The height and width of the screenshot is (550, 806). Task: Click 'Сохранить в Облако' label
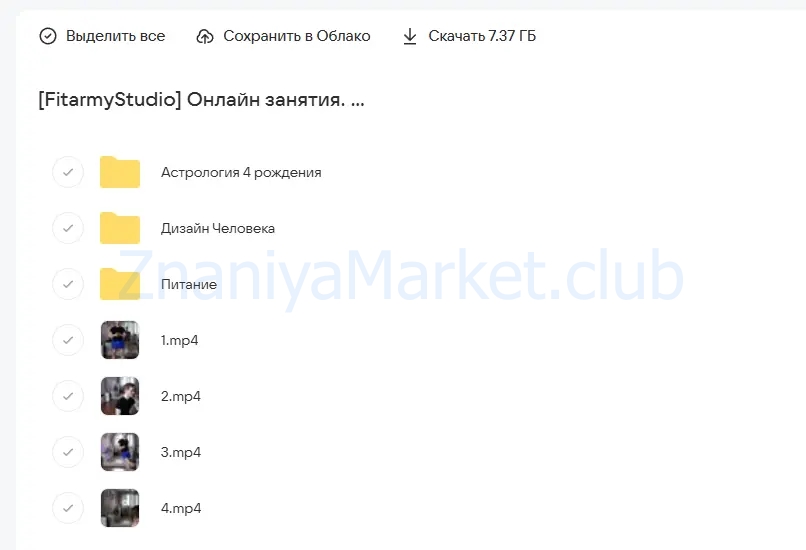297,36
